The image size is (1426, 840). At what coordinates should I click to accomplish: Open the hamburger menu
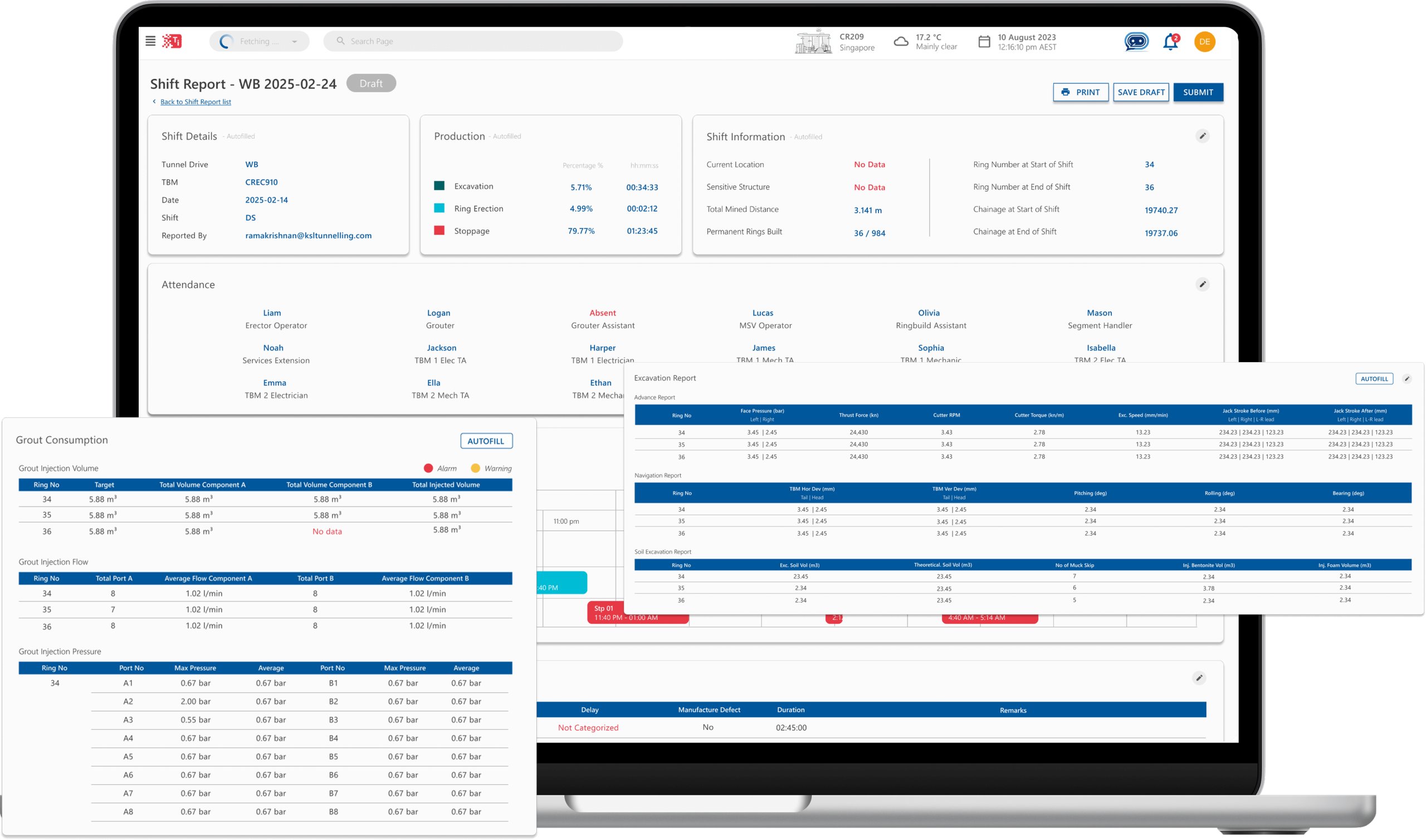(x=150, y=41)
